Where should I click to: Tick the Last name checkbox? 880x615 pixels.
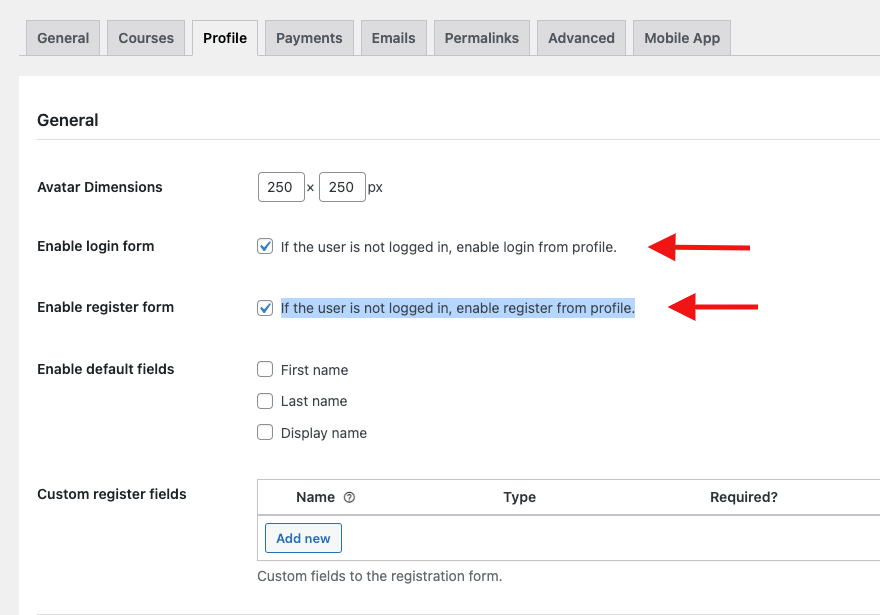[x=265, y=401]
